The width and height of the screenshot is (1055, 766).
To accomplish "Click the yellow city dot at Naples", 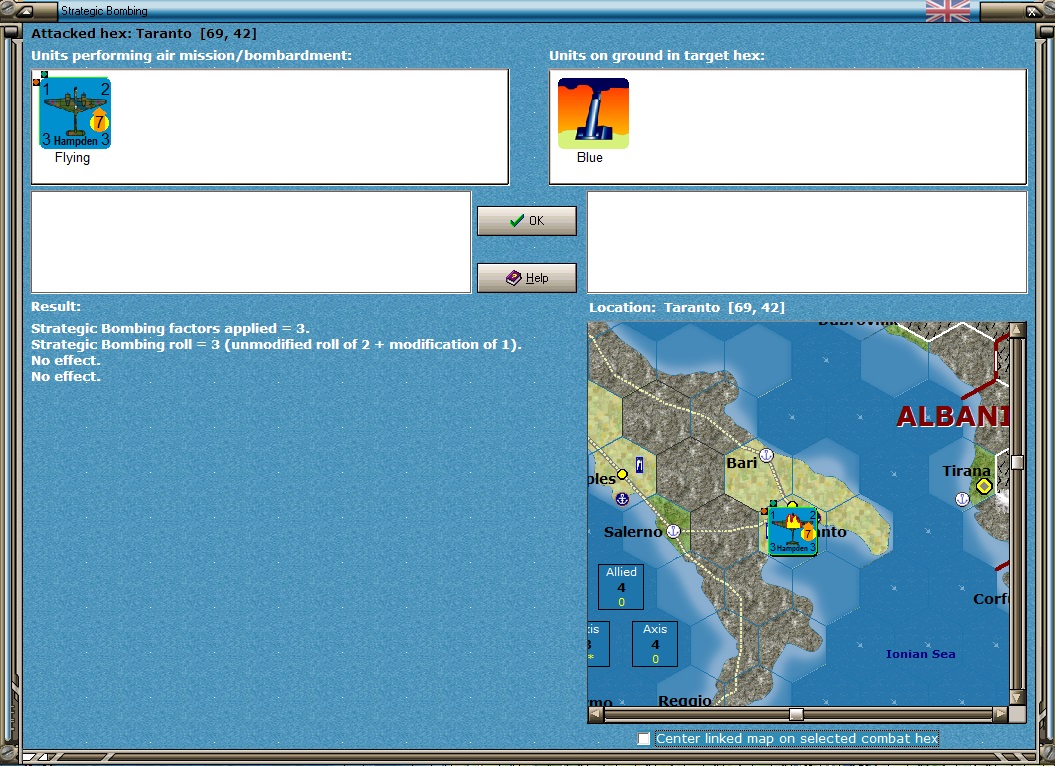I will 622,474.
